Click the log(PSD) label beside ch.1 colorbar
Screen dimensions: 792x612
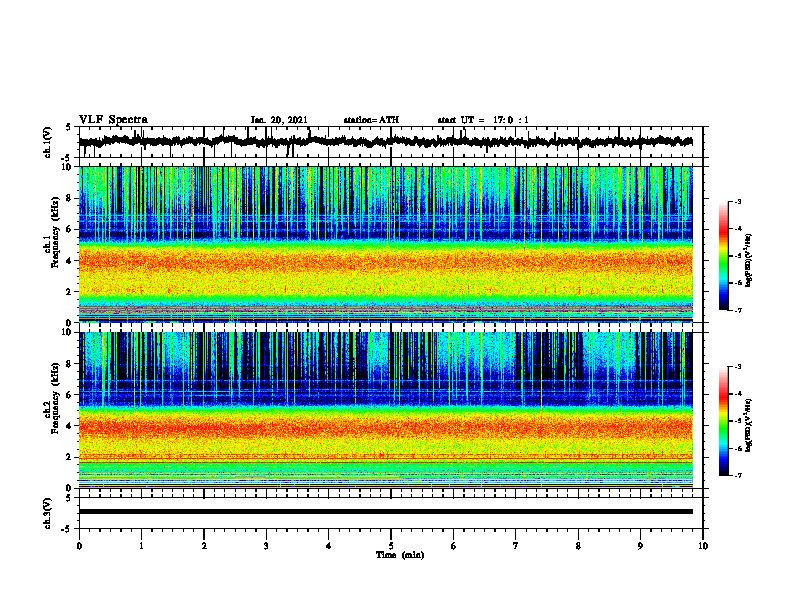pos(749,260)
